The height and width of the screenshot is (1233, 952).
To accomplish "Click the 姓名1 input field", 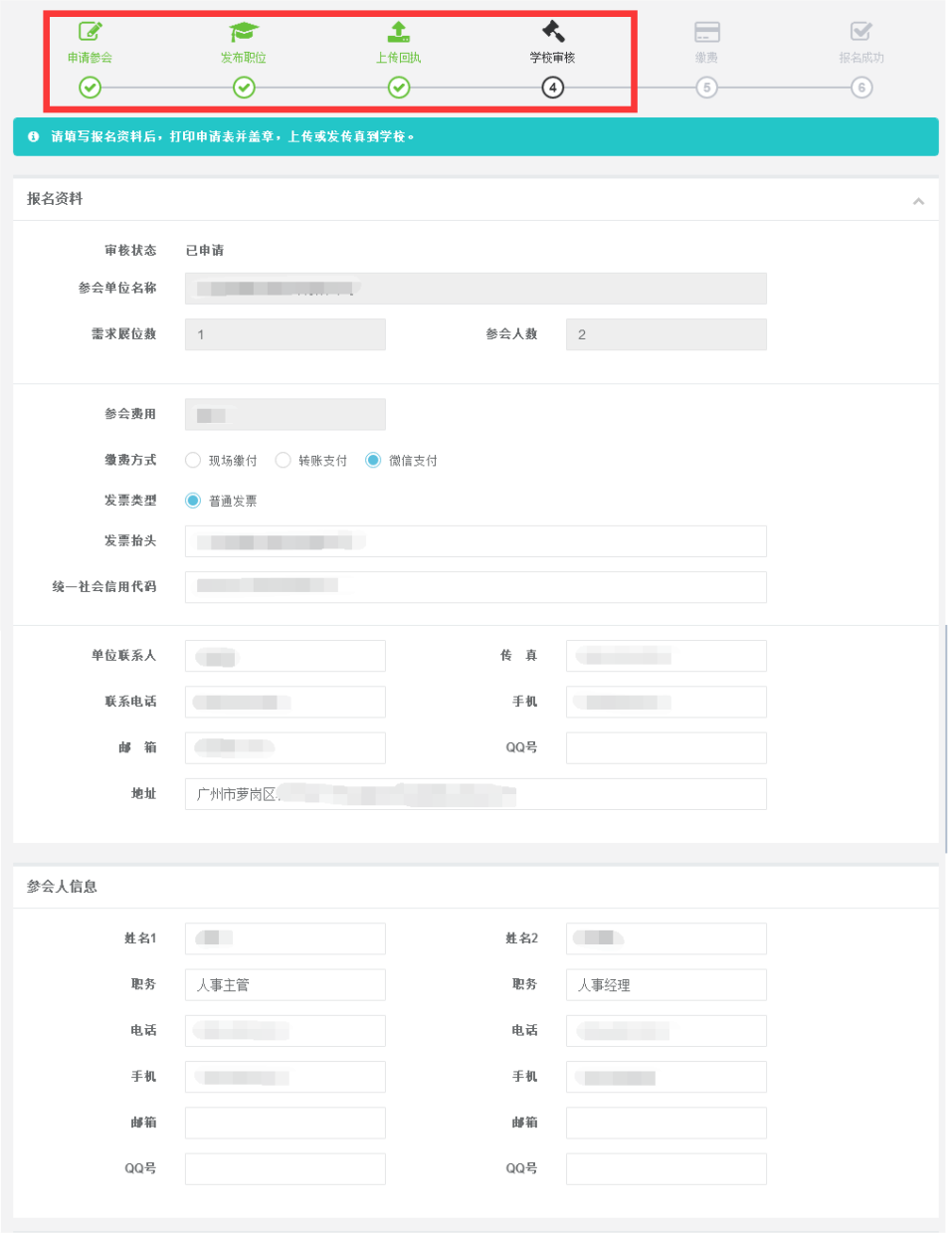I will pyautogui.click(x=286, y=938).
